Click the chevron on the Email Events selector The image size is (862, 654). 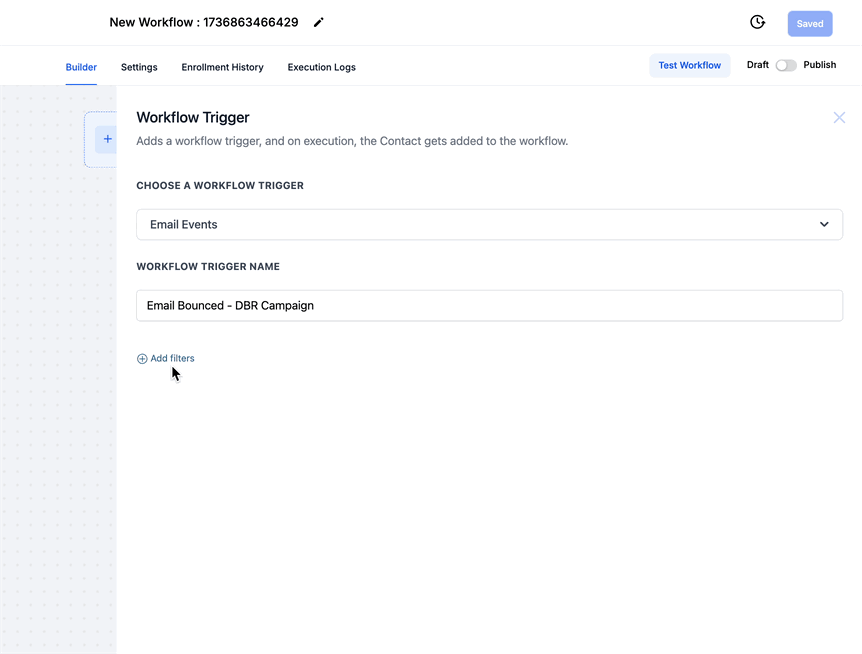point(825,224)
